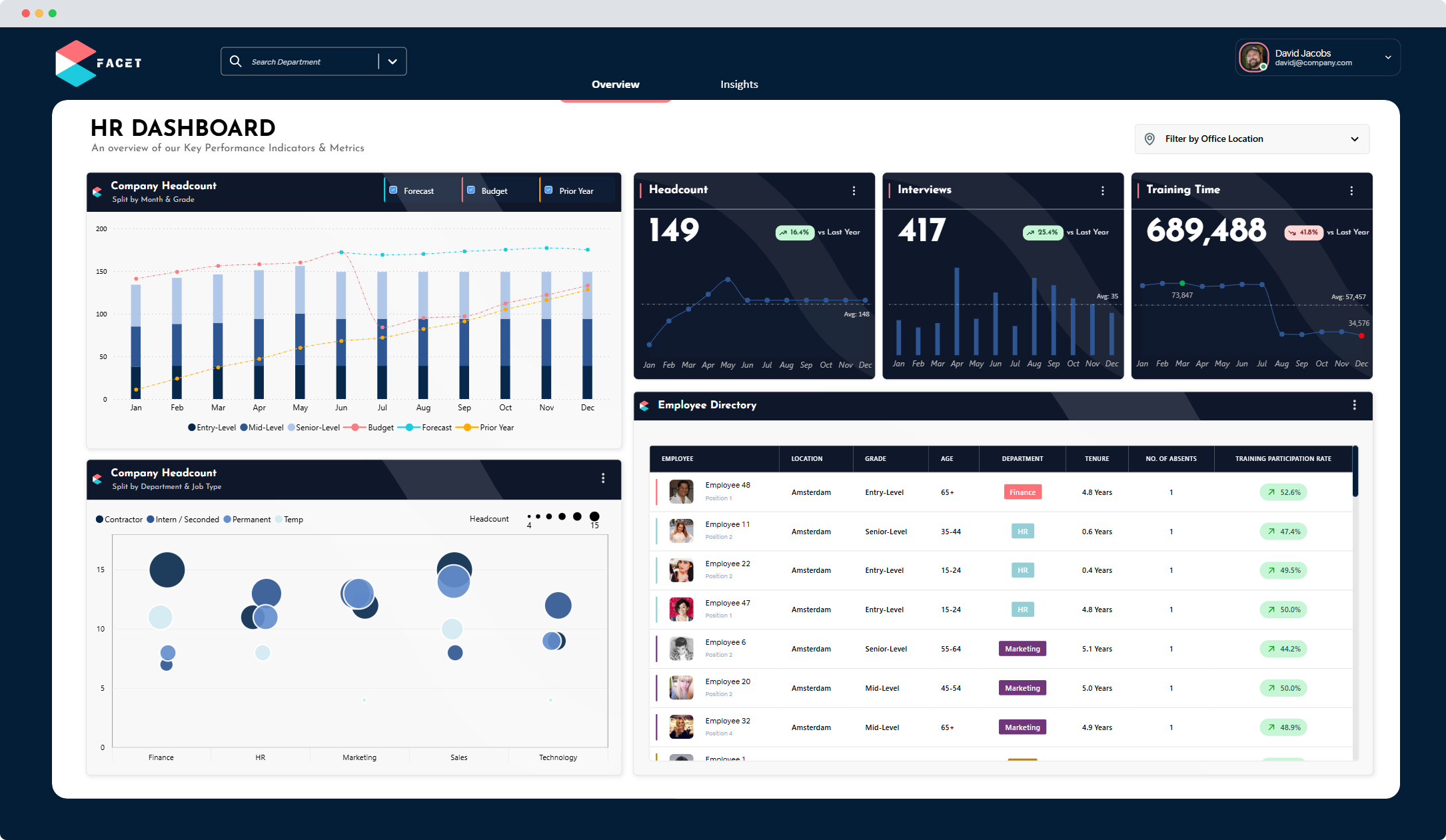
Task: Open the Interviews card kebab menu
Action: pyautogui.click(x=1103, y=191)
